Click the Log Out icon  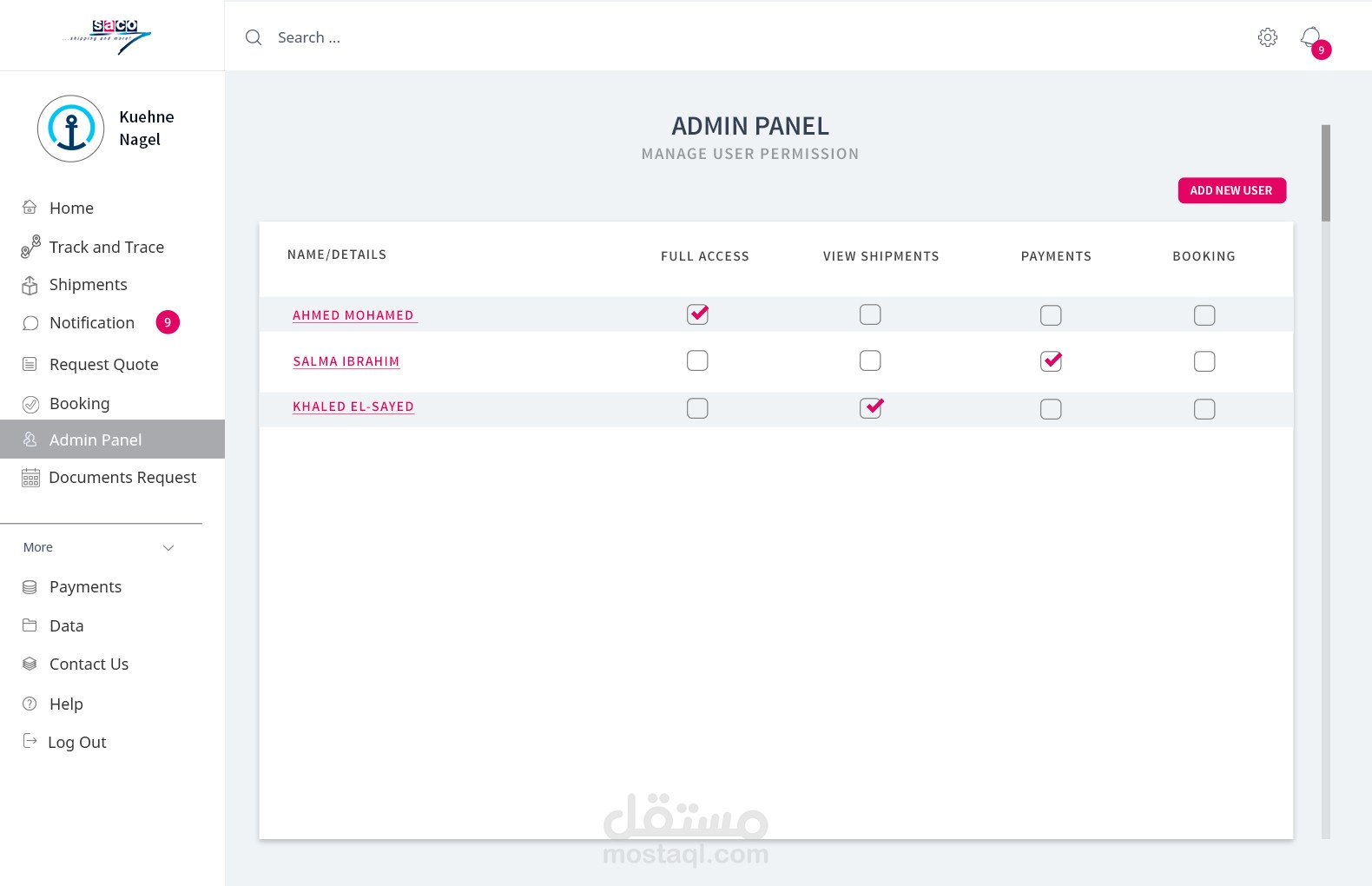tap(30, 741)
